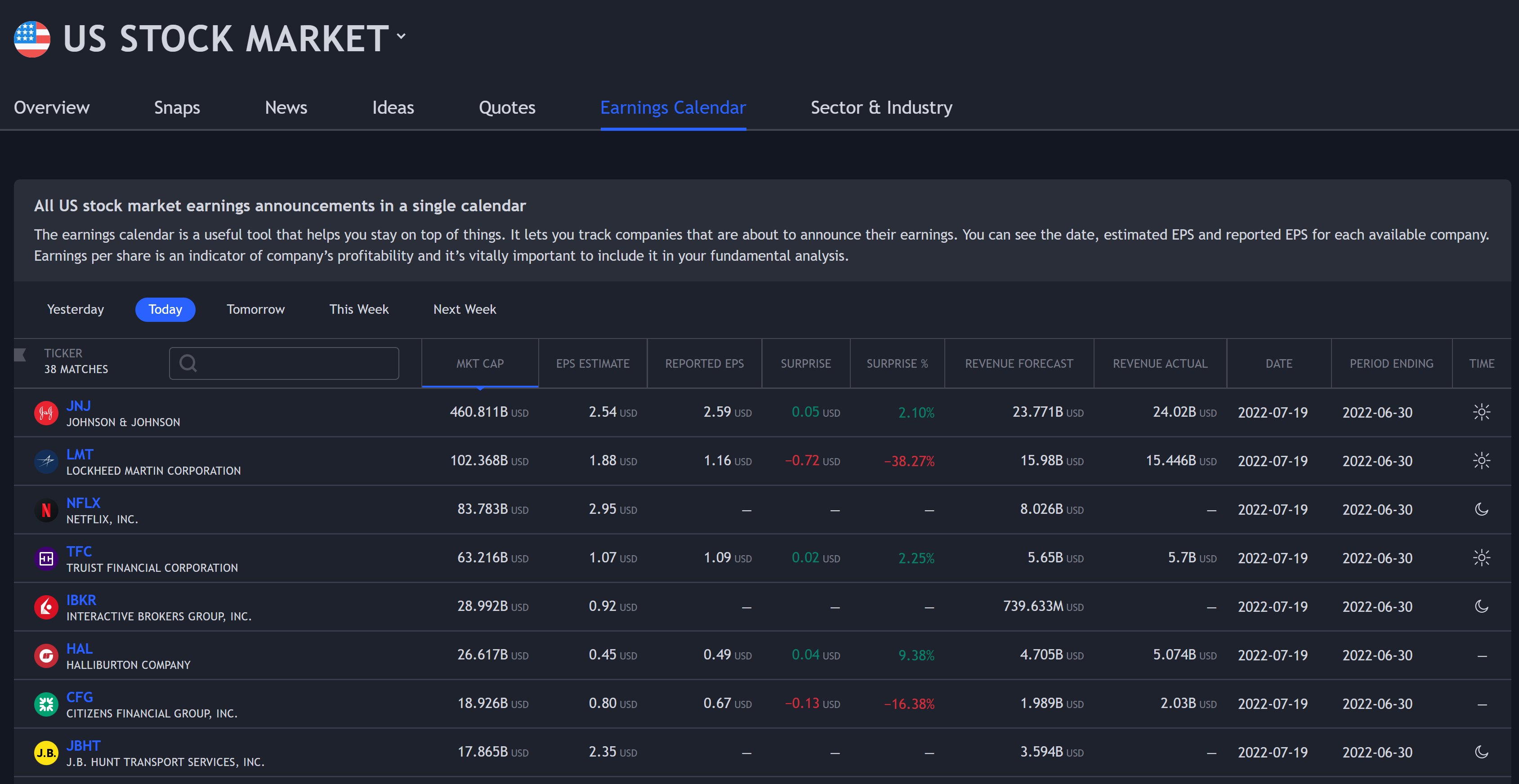Image resolution: width=1519 pixels, height=784 pixels.
Task: Click market cap value 460.811B USD
Action: 489,412
